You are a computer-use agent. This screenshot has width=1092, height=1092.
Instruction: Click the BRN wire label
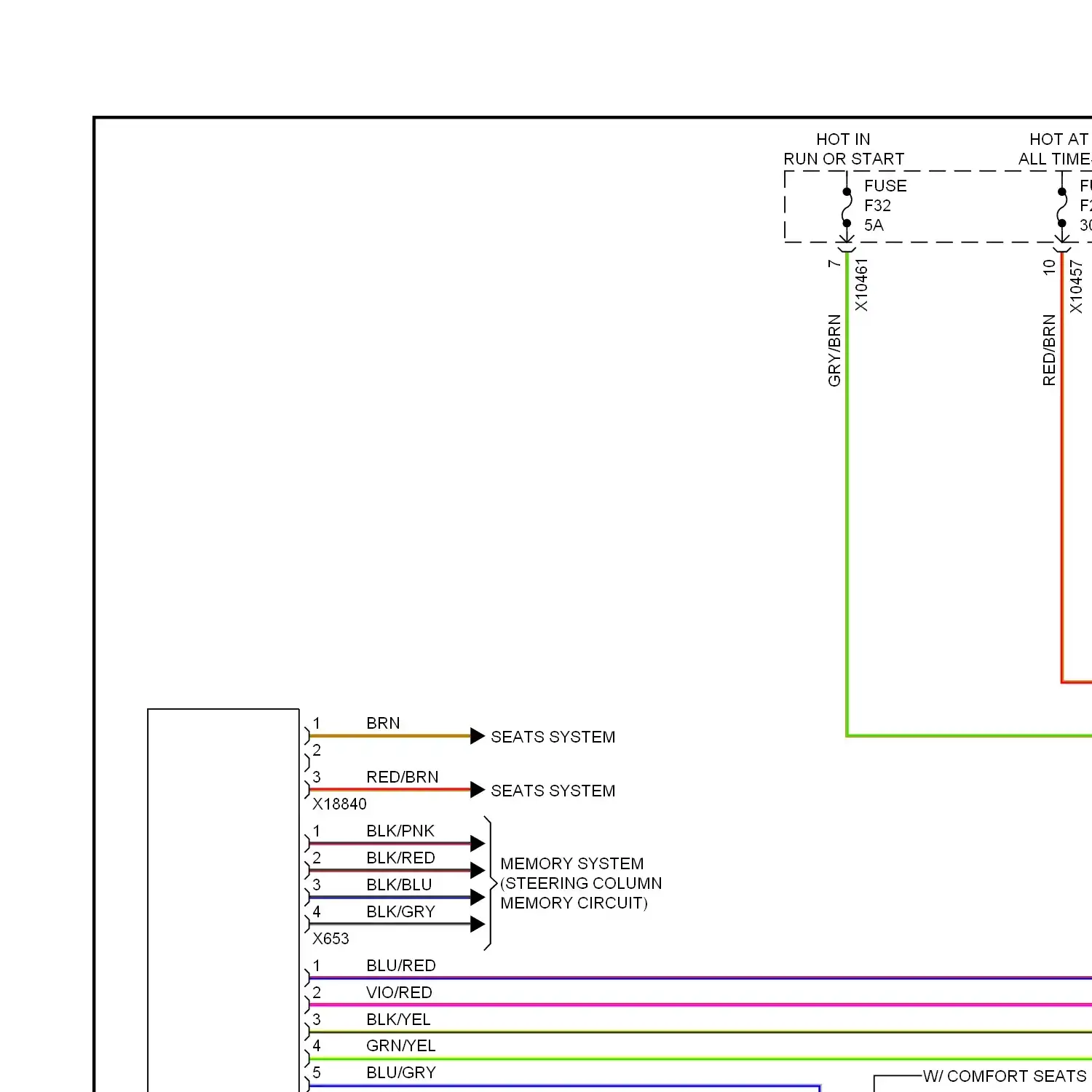click(383, 723)
